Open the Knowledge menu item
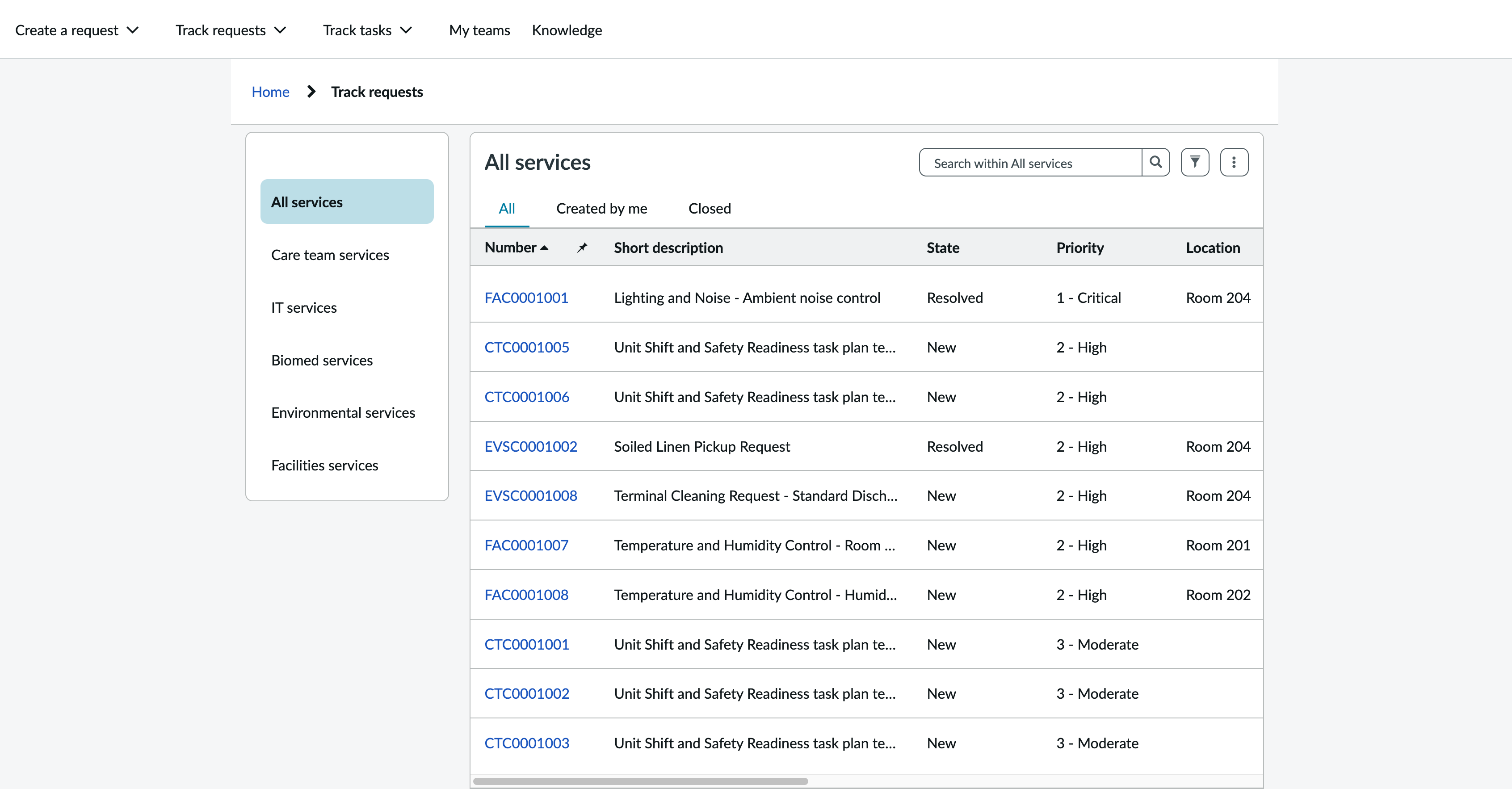The image size is (1512, 789). pyautogui.click(x=567, y=30)
